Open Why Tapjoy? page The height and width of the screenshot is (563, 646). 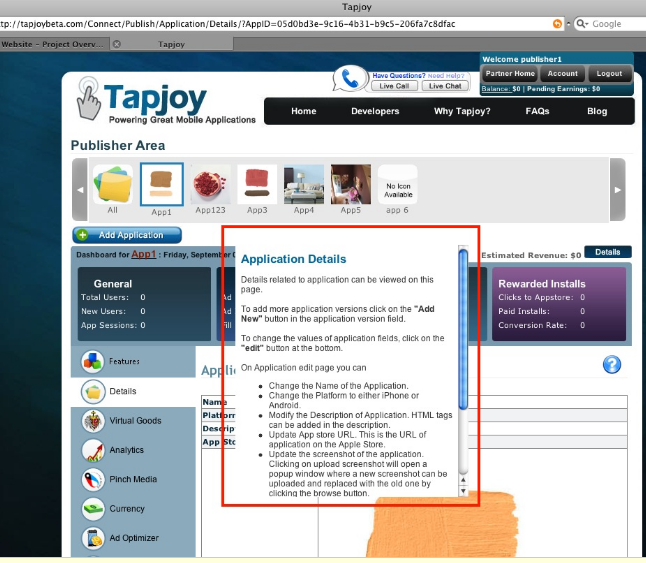[462, 111]
